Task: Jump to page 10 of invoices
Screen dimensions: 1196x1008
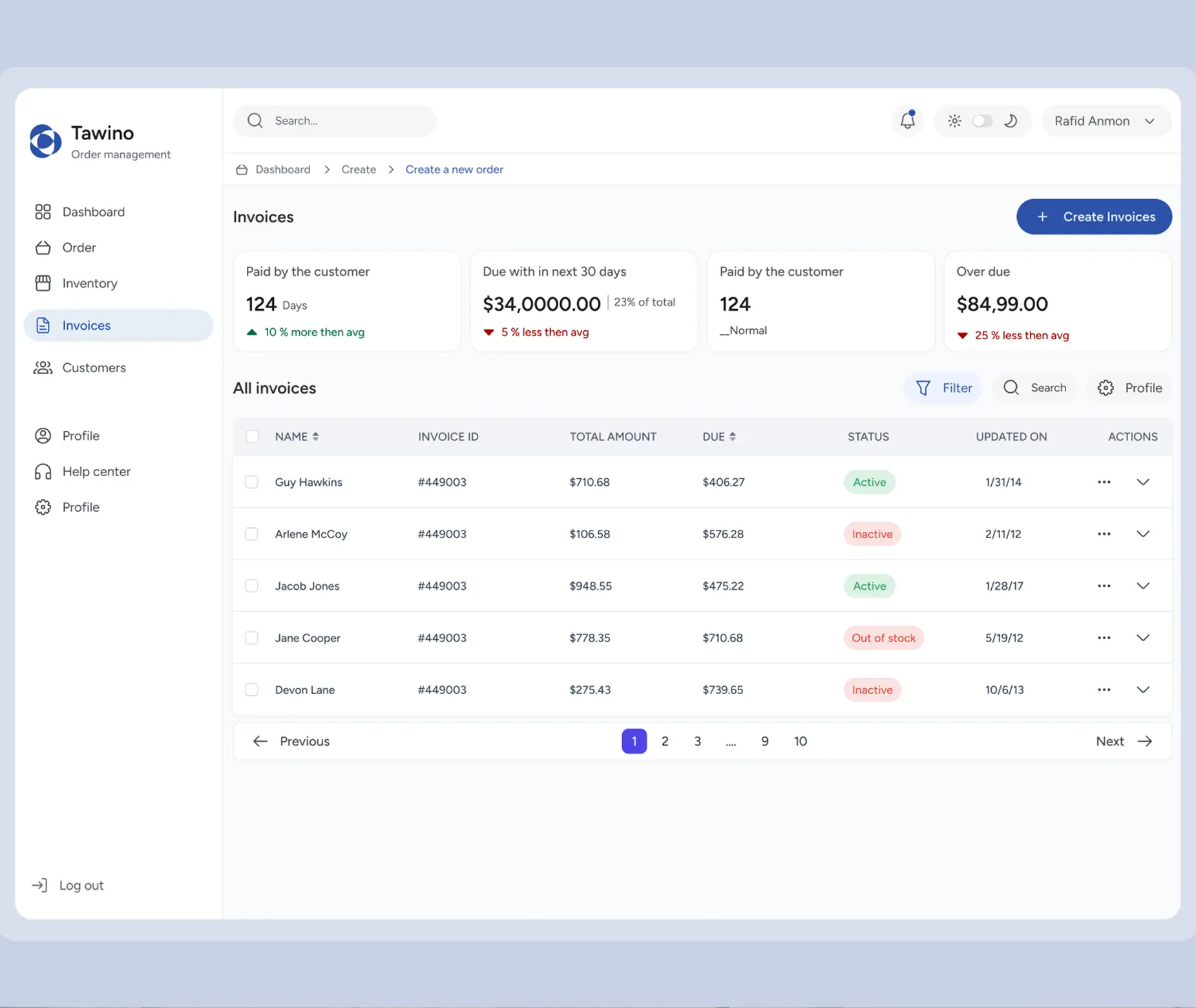Action: pos(800,741)
